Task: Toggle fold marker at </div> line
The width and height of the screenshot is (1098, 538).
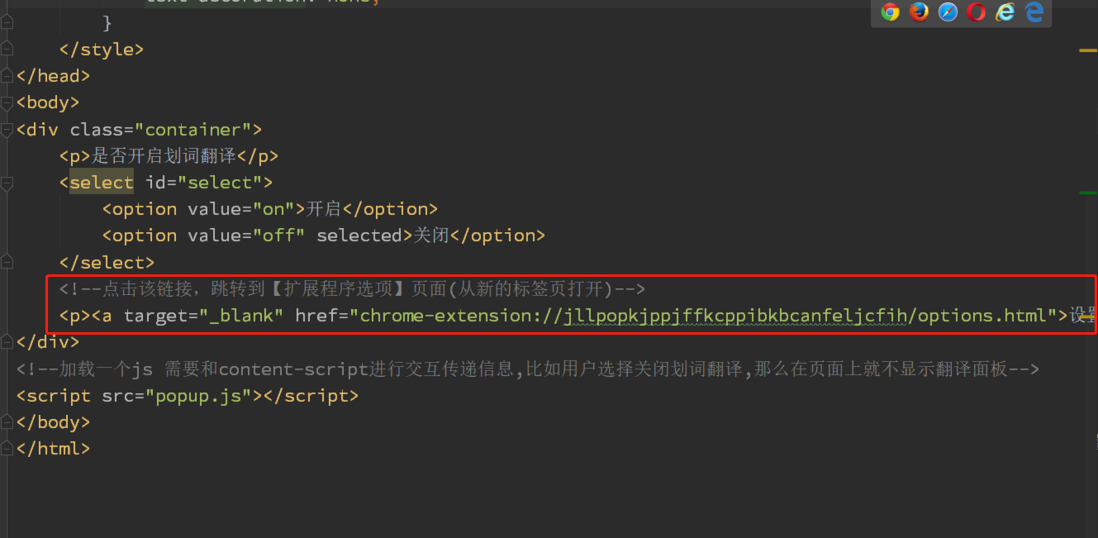Action: point(6,343)
